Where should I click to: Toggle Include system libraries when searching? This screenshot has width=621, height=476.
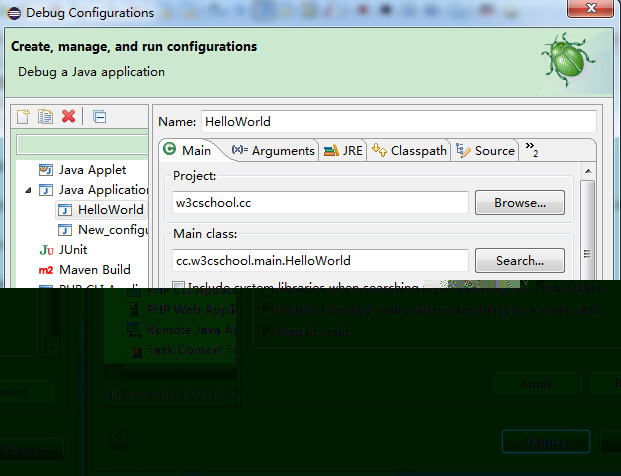(178, 287)
